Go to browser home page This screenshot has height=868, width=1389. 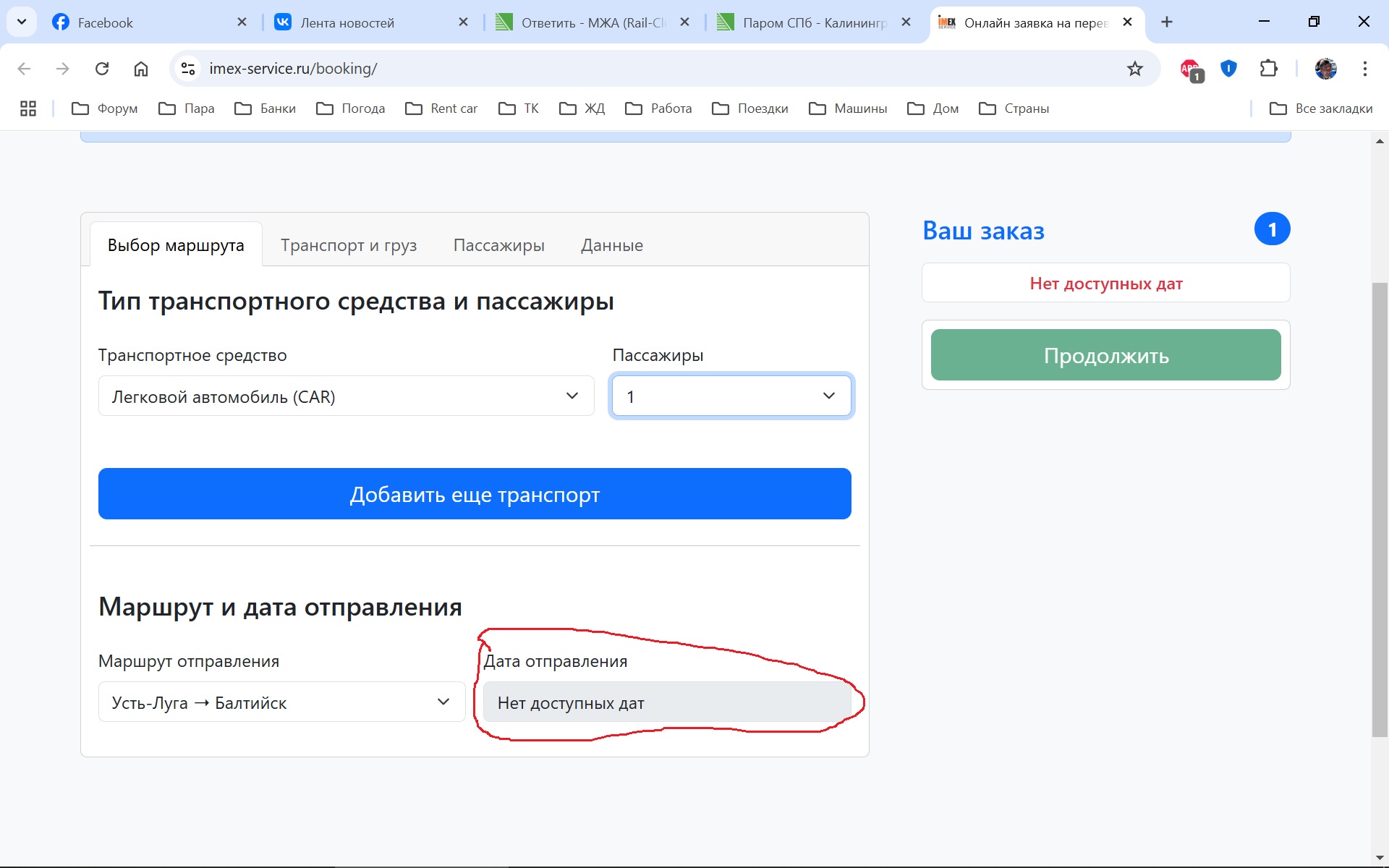pos(141,69)
